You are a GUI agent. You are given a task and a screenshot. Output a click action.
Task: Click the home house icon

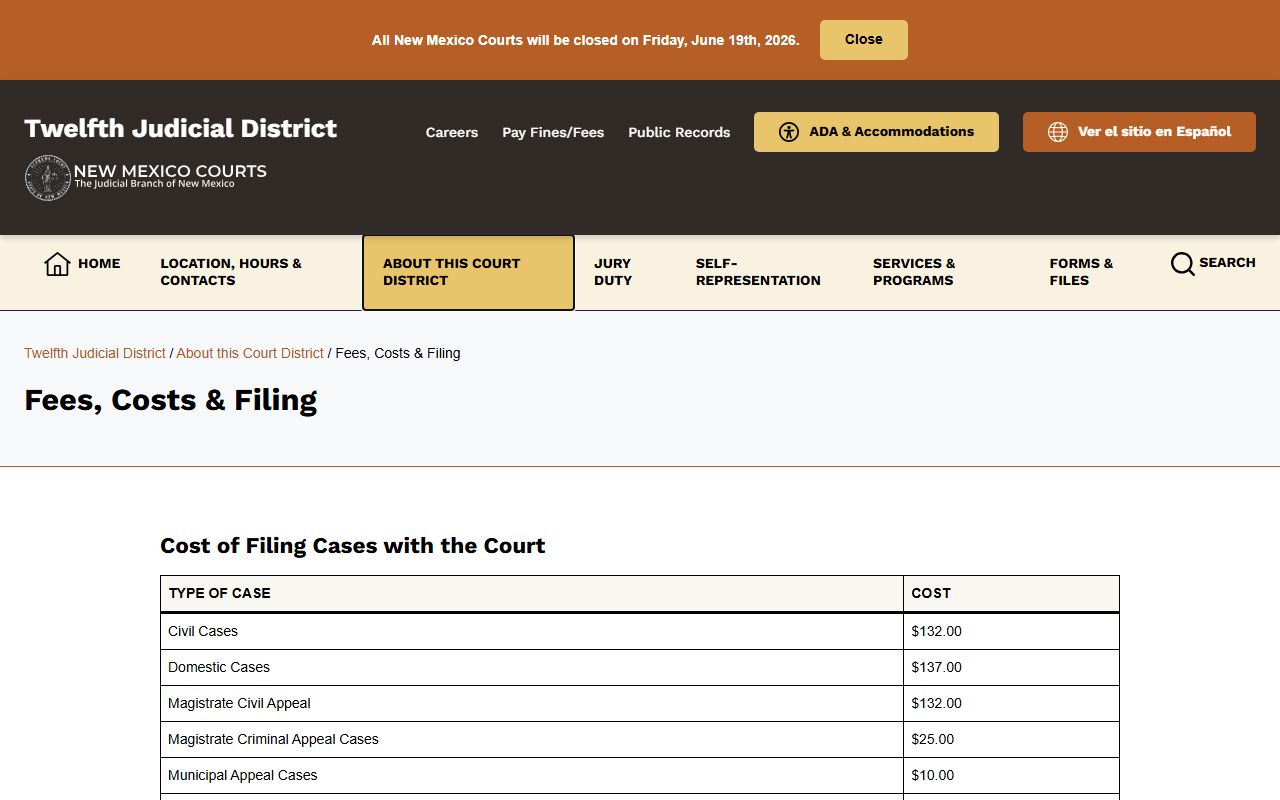[x=57, y=264]
